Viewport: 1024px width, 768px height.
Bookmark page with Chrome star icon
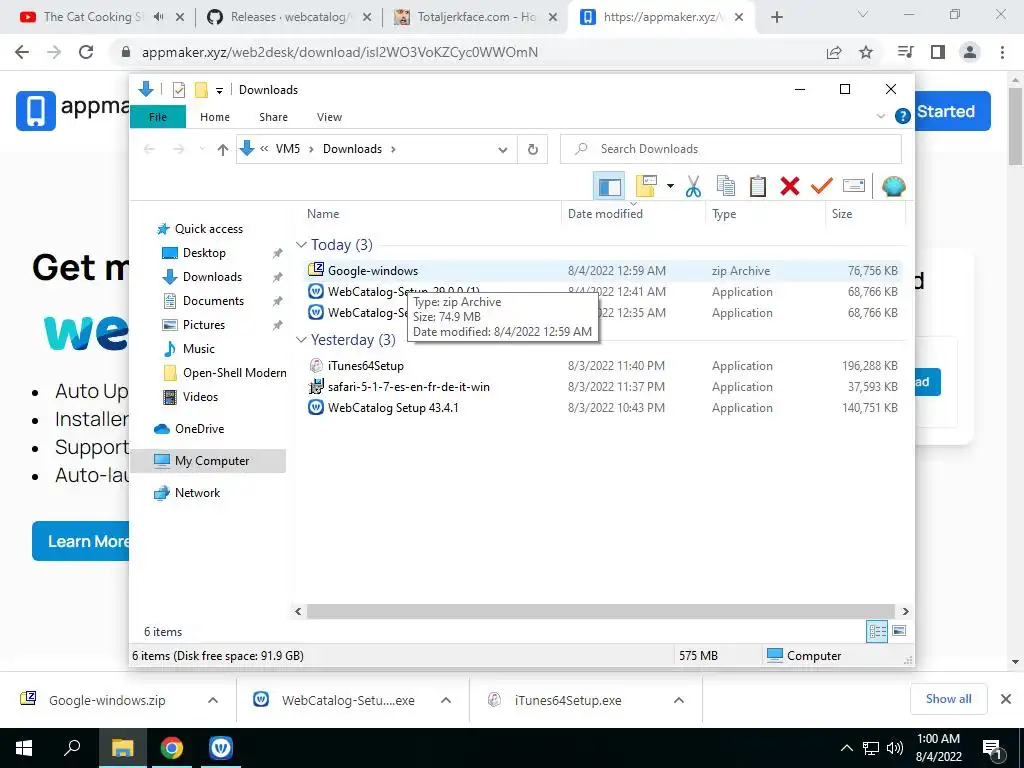(866, 52)
